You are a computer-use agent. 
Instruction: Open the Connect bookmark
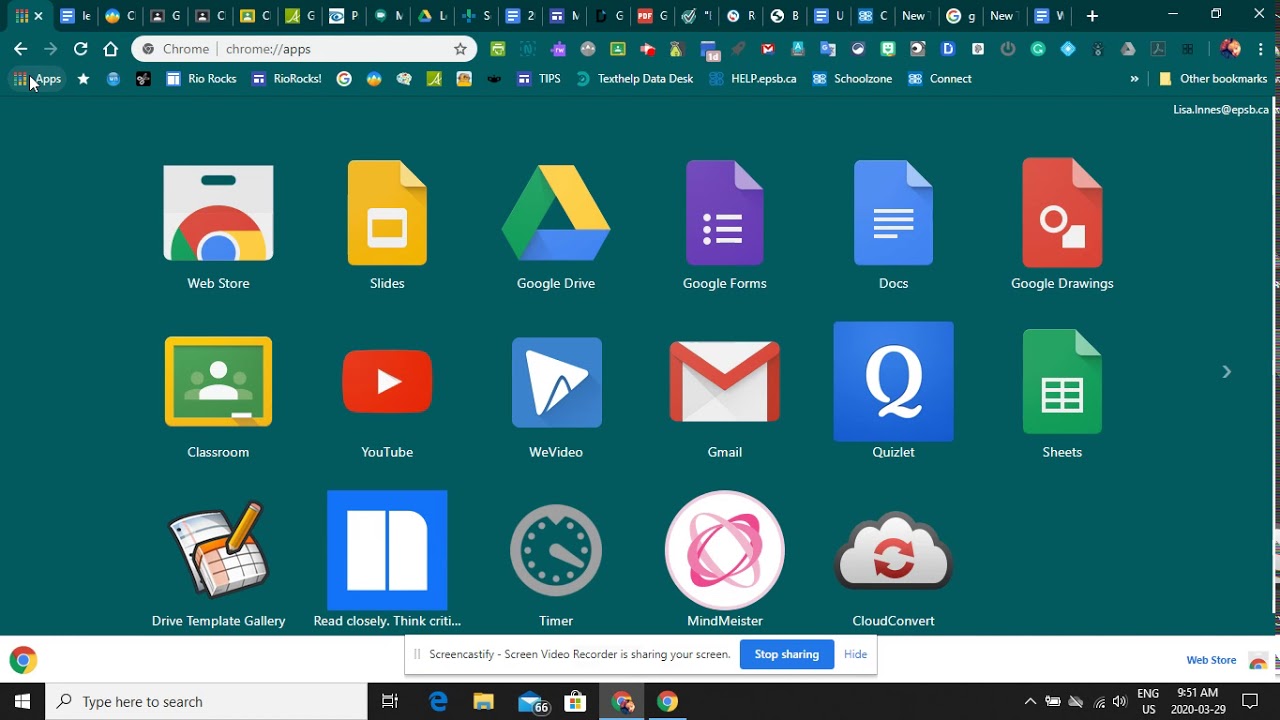939,79
